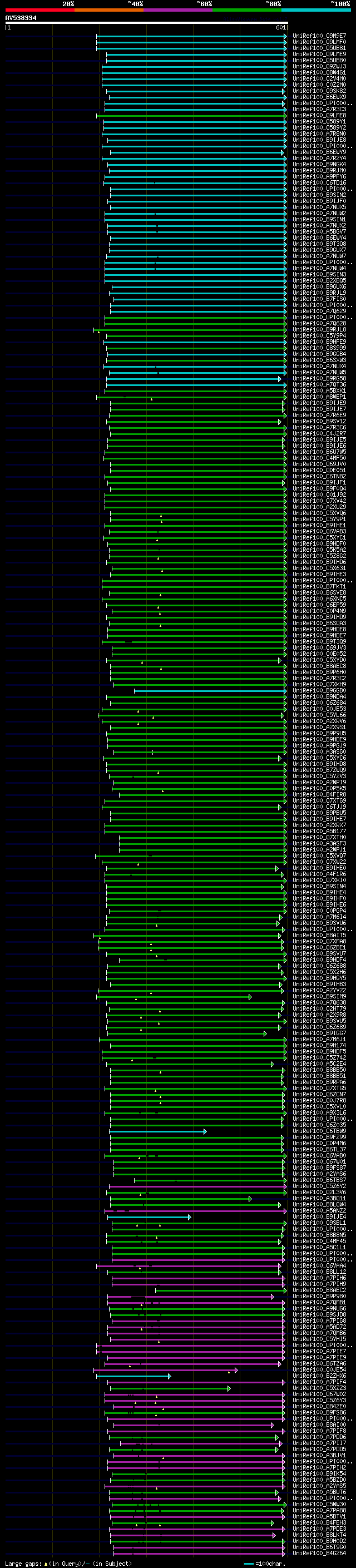Select UniRef100_Q589Y1 label
Viewport: 356px width, 1568px height.
319,121
